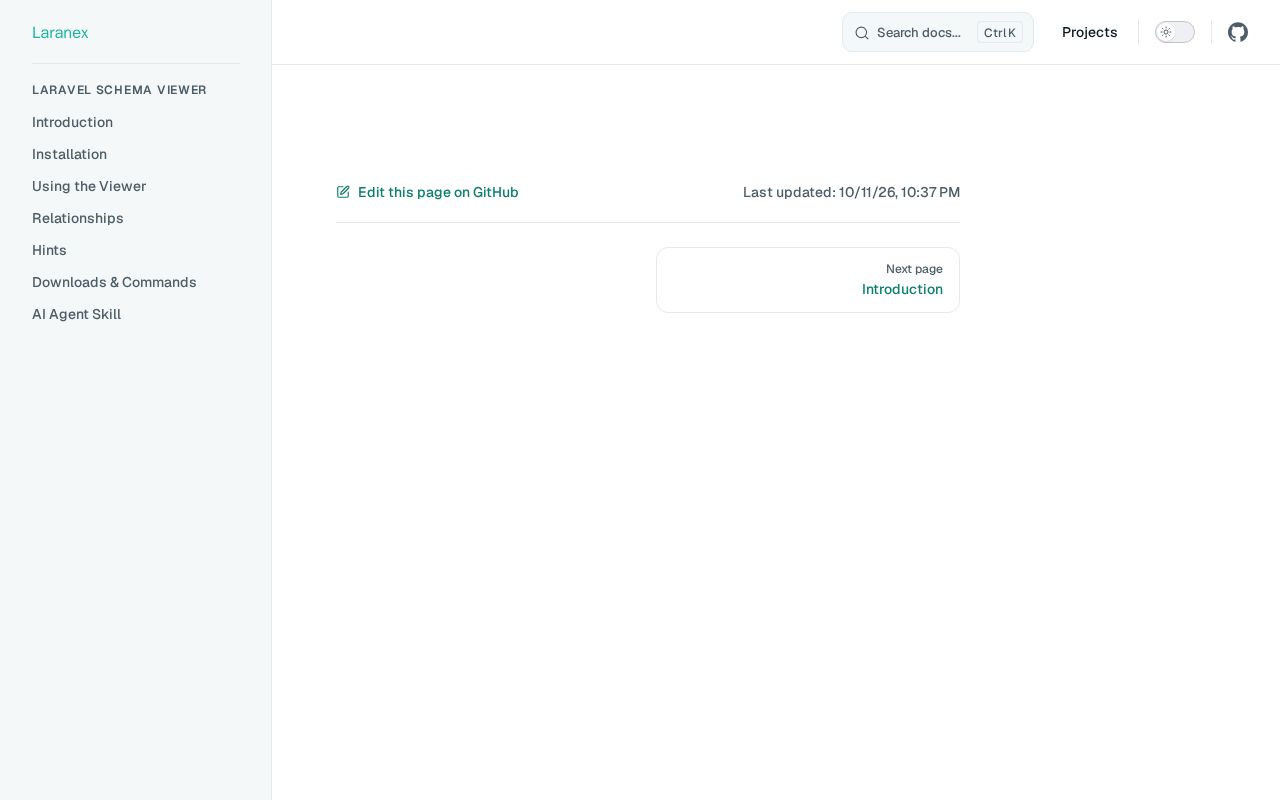Open the GitHub repository icon
The height and width of the screenshot is (800, 1280).
tap(1238, 32)
